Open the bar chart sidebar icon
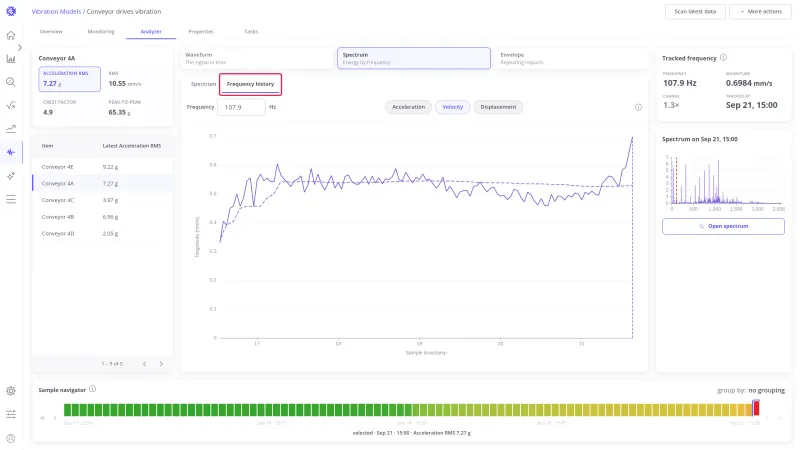 click(x=11, y=59)
